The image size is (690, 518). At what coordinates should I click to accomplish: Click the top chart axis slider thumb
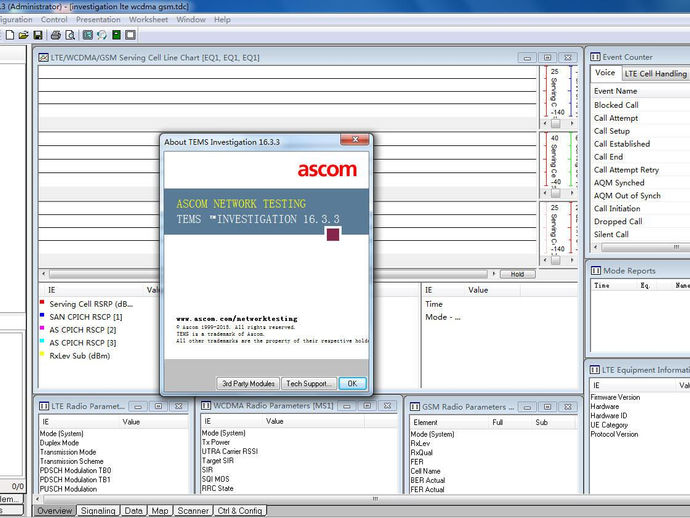[555, 124]
